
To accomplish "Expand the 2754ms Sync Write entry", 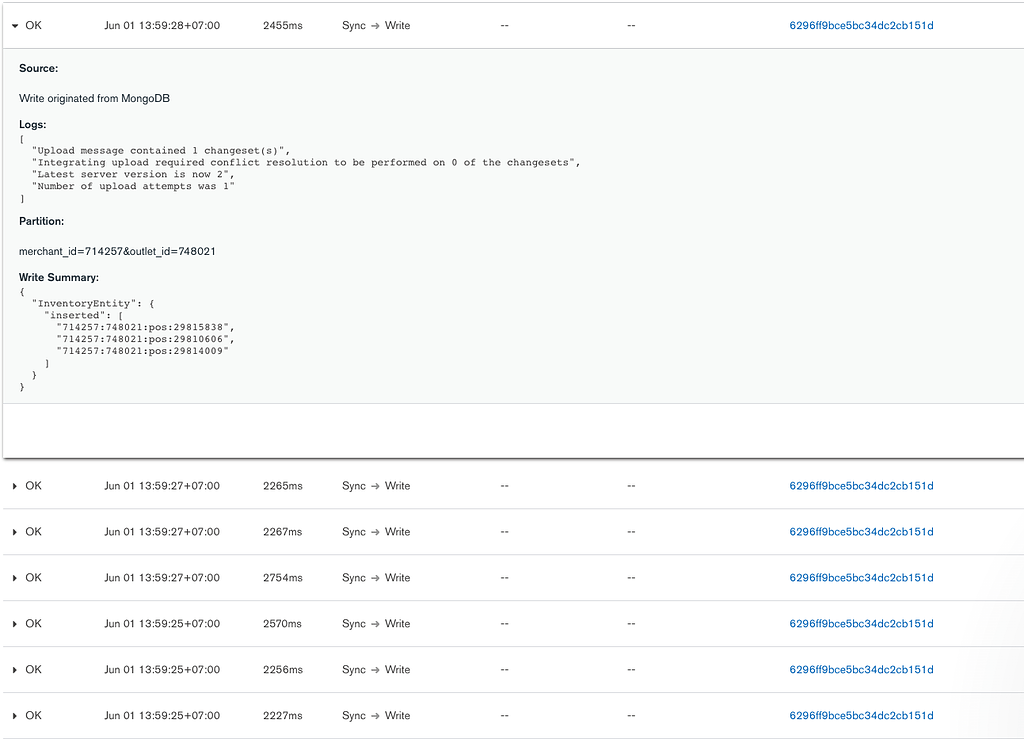I will pyautogui.click(x=15, y=578).
